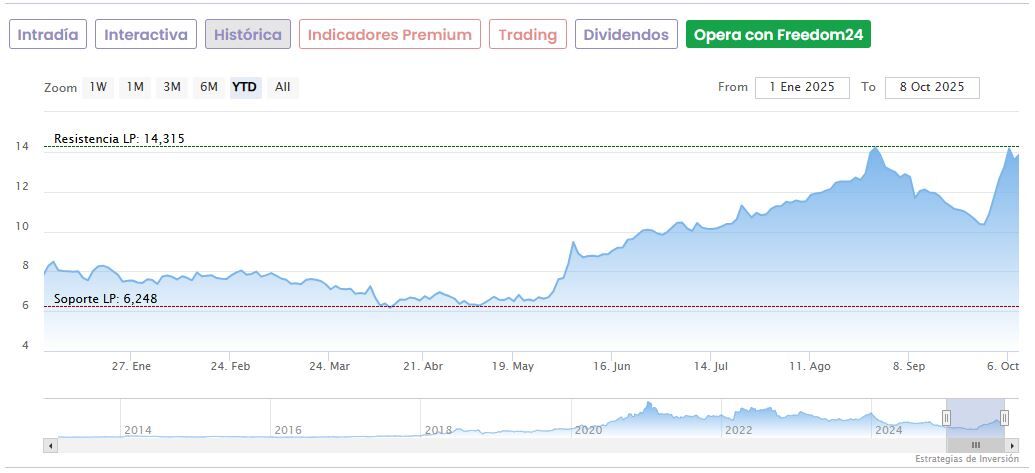This screenshot has height=473, width=1035.
Task: Open Indicadores Premium tab
Action: click(x=389, y=34)
